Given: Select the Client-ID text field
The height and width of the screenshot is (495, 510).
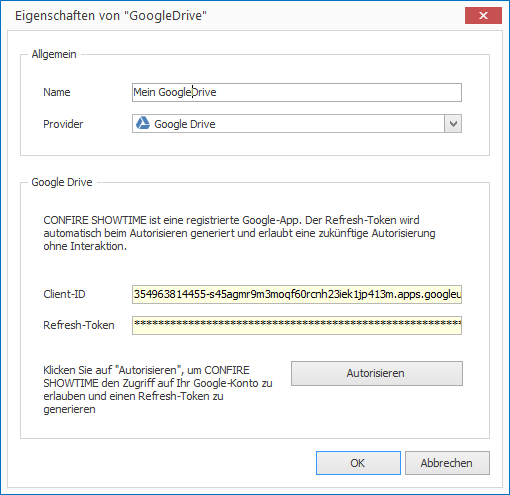Looking at the screenshot, I should click(297, 294).
